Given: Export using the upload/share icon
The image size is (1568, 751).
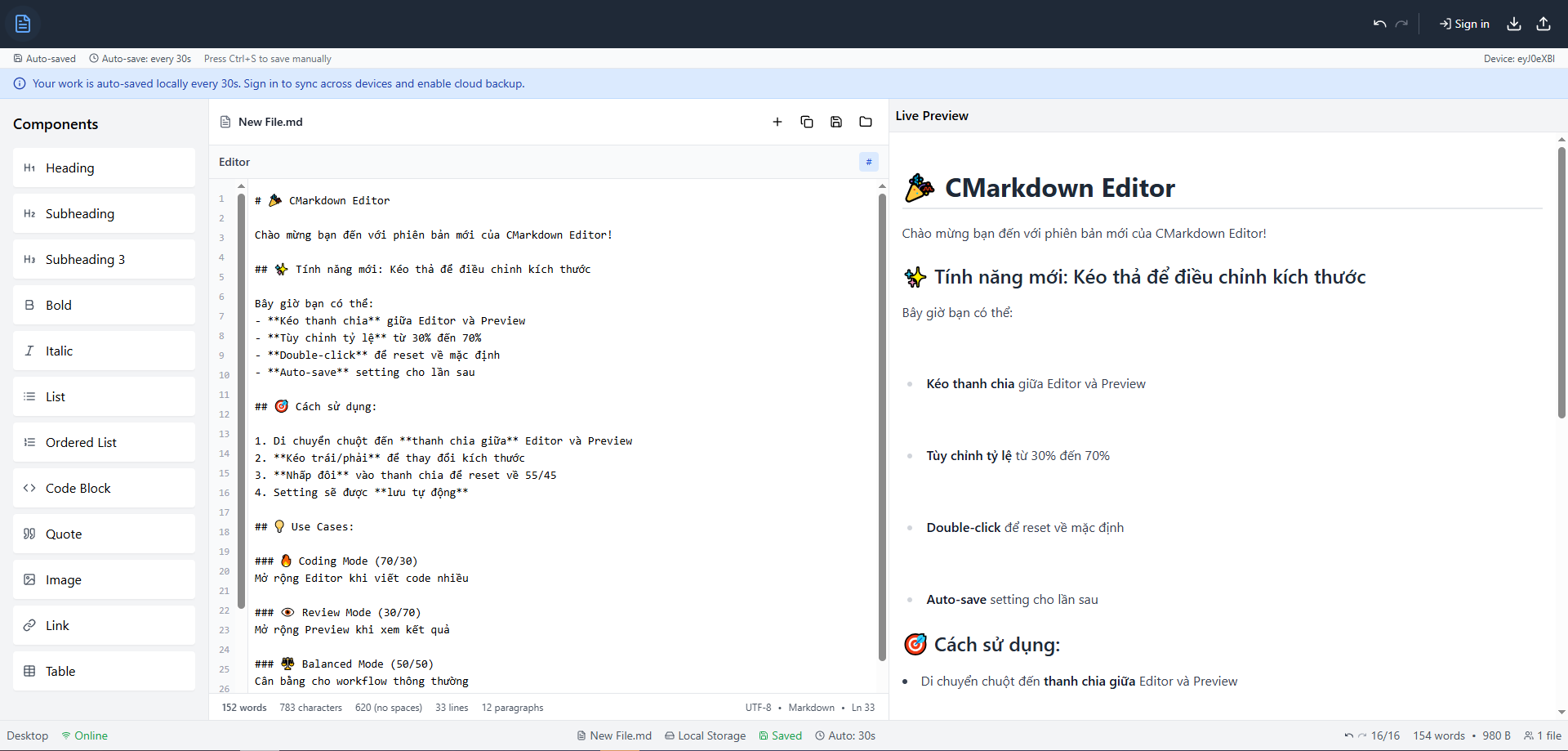Looking at the screenshot, I should point(1543,24).
